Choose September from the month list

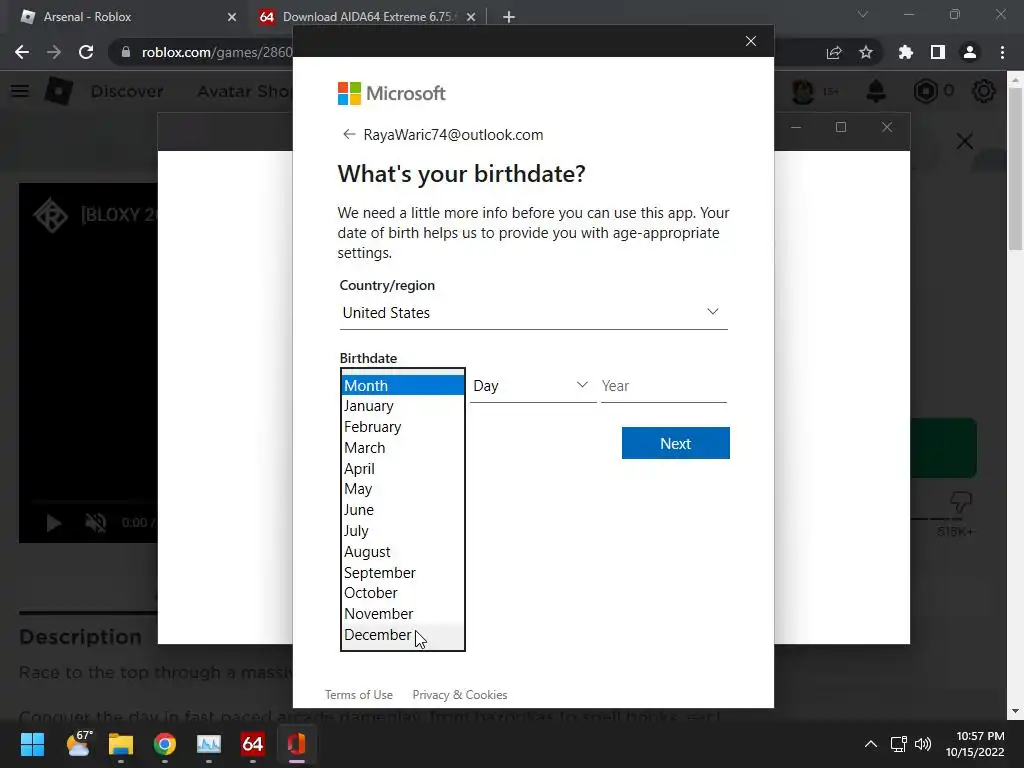coord(402,572)
